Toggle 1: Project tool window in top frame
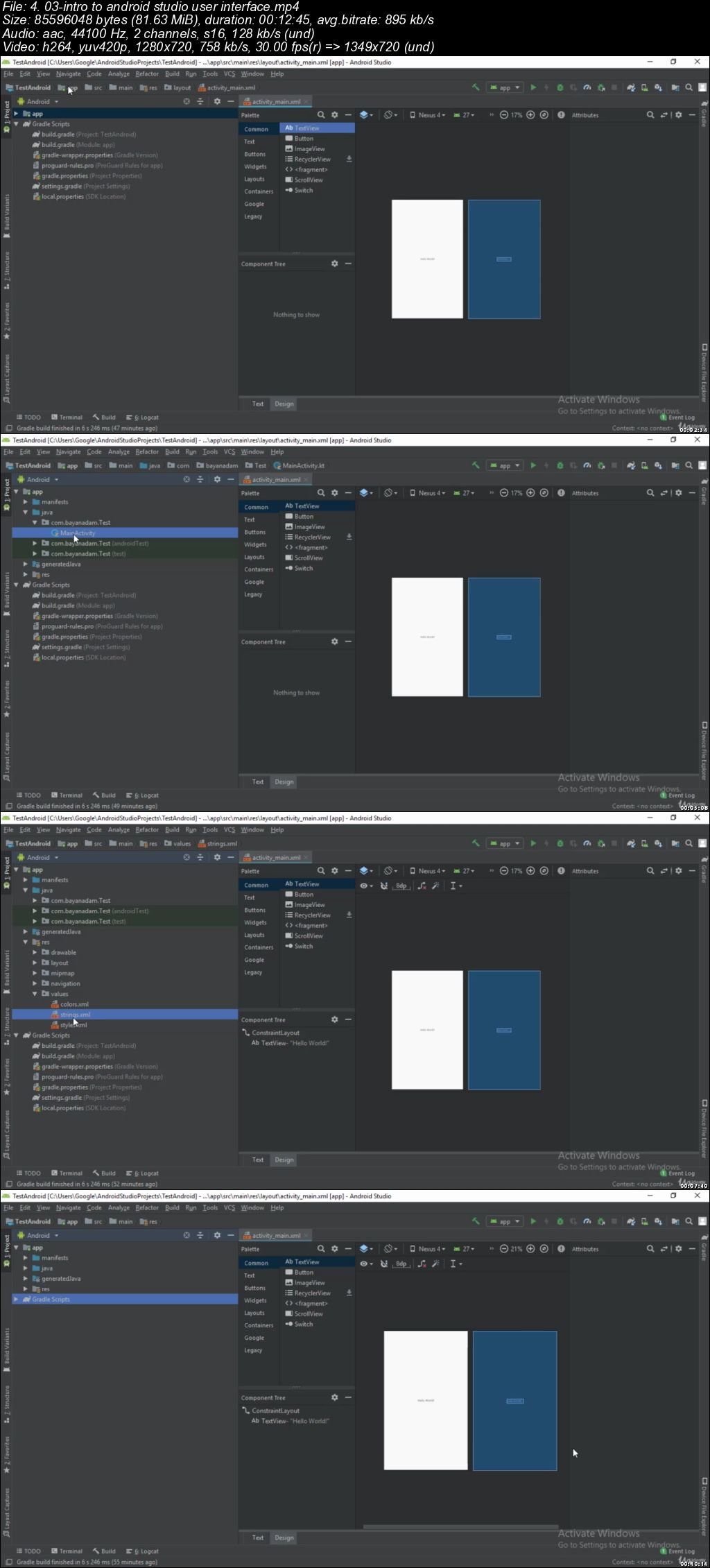This screenshot has height=1568, width=710. (7, 119)
